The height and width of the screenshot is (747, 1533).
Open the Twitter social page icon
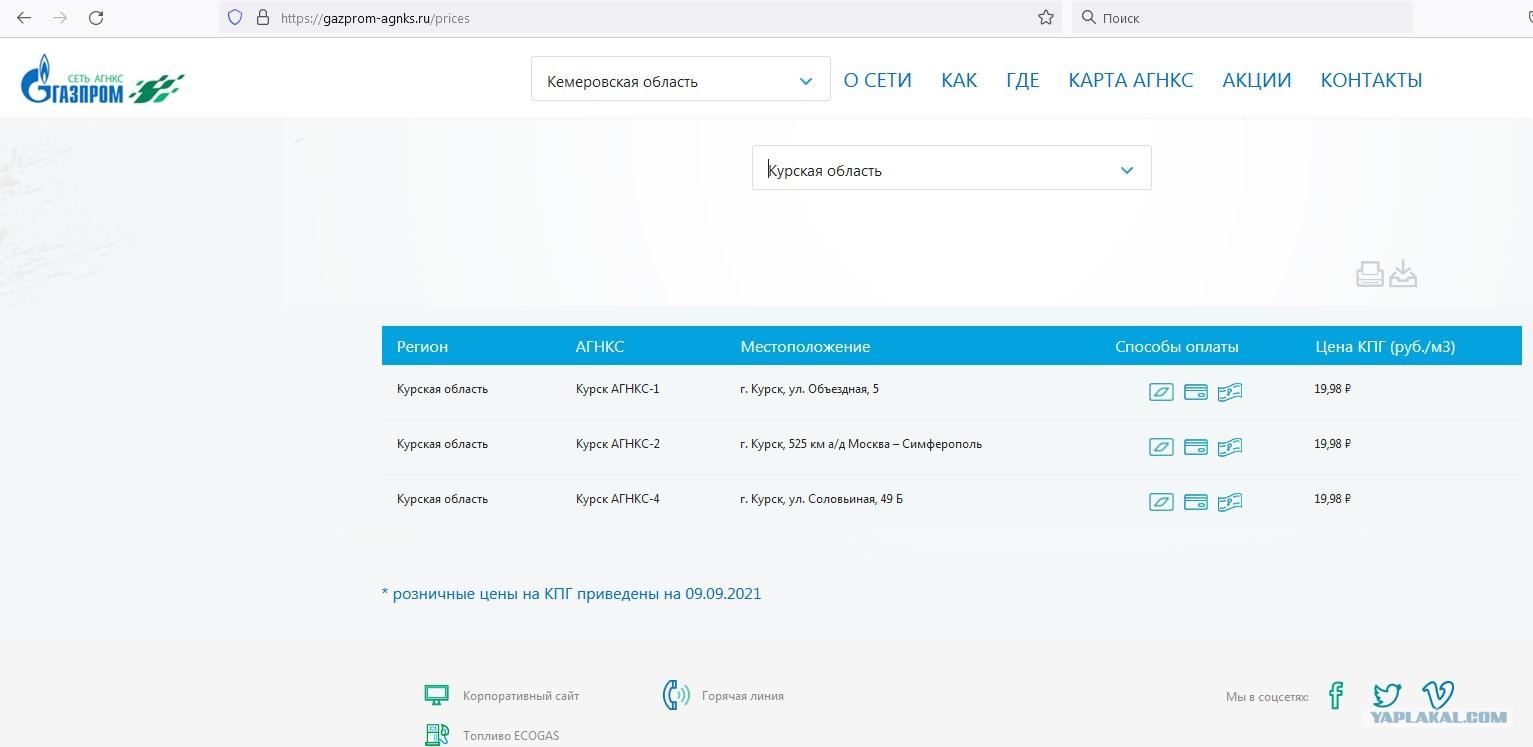pos(1387,696)
